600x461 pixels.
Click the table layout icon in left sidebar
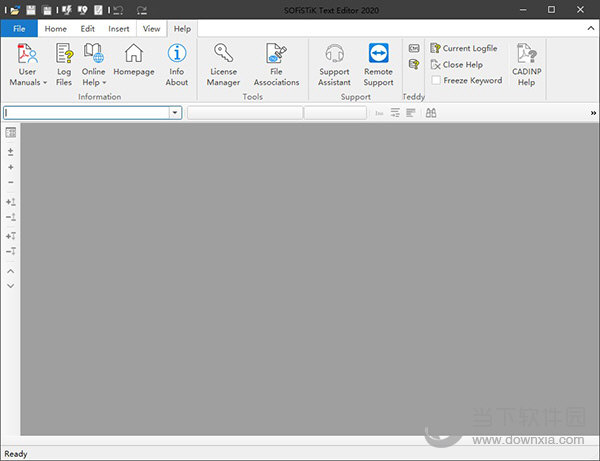[11, 132]
